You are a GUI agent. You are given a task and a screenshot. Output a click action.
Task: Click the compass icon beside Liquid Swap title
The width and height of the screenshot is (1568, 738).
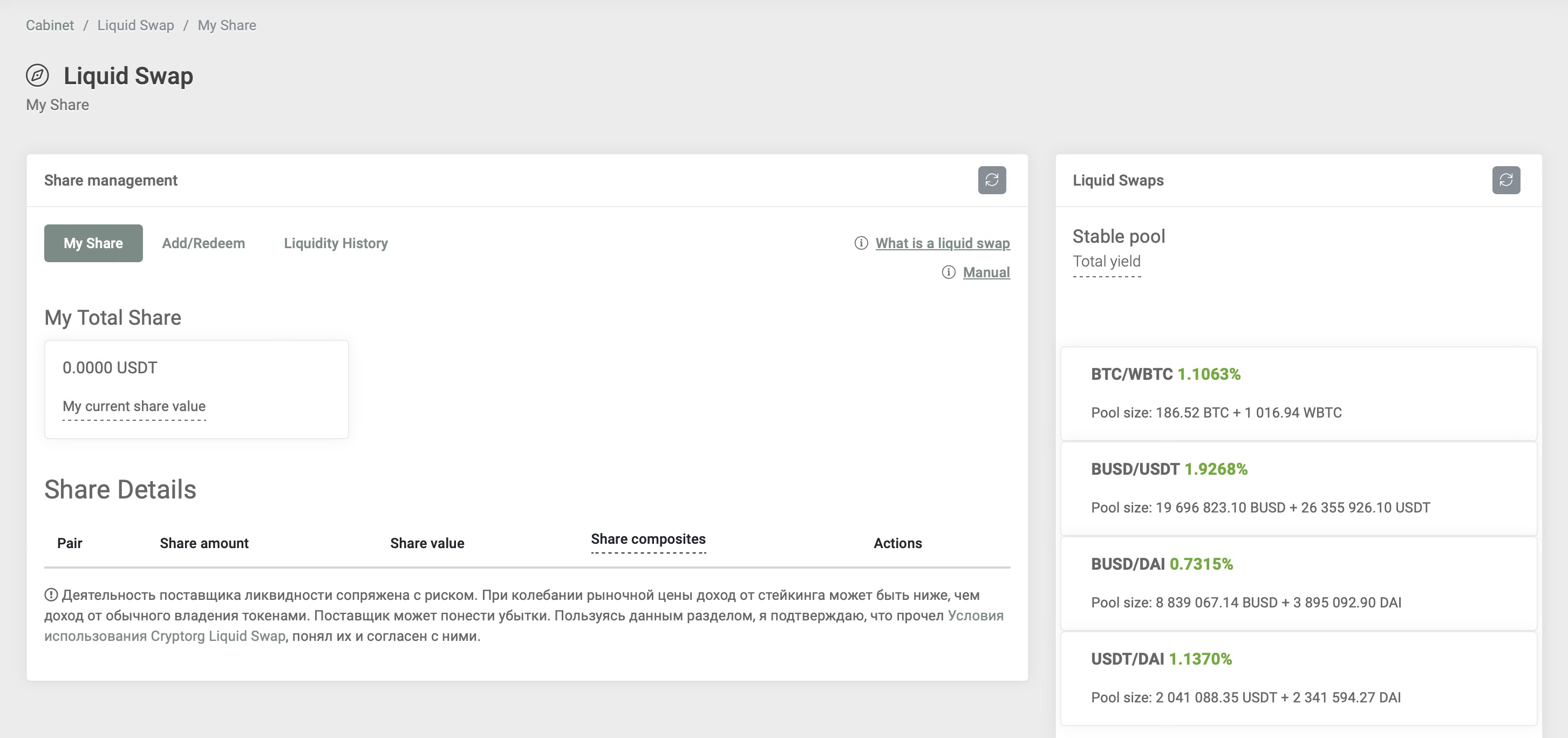pyautogui.click(x=37, y=76)
